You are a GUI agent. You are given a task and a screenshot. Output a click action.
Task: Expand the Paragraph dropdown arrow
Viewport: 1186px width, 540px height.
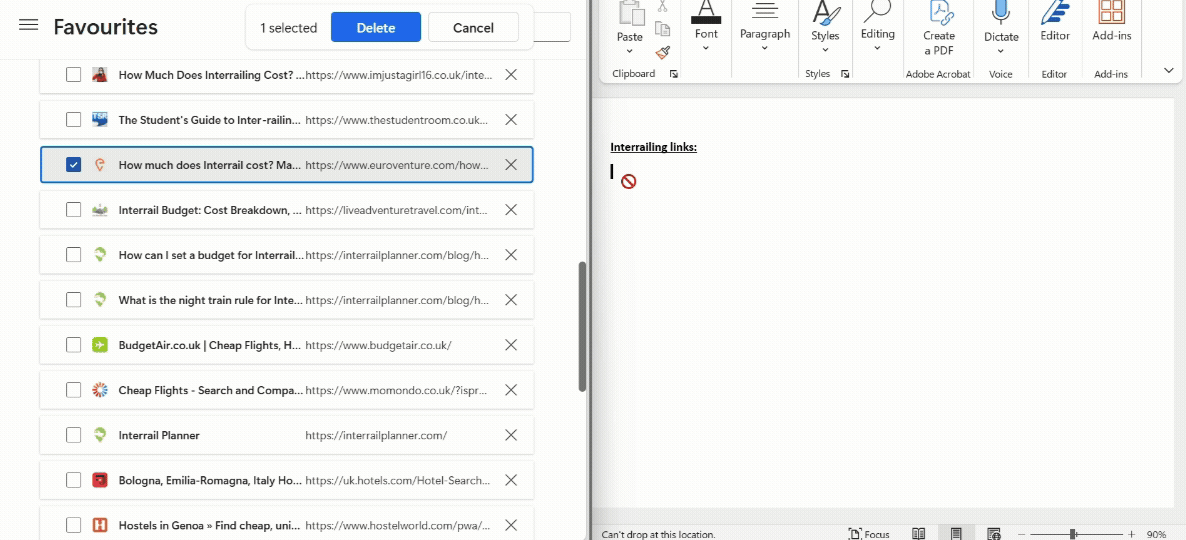pyautogui.click(x=765, y=48)
